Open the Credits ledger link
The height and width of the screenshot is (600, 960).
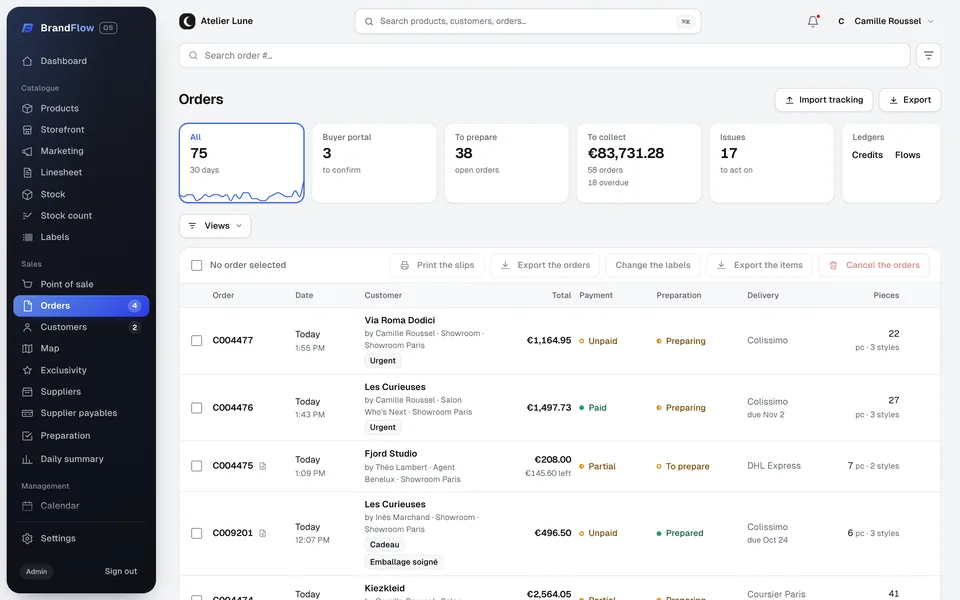(x=867, y=155)
